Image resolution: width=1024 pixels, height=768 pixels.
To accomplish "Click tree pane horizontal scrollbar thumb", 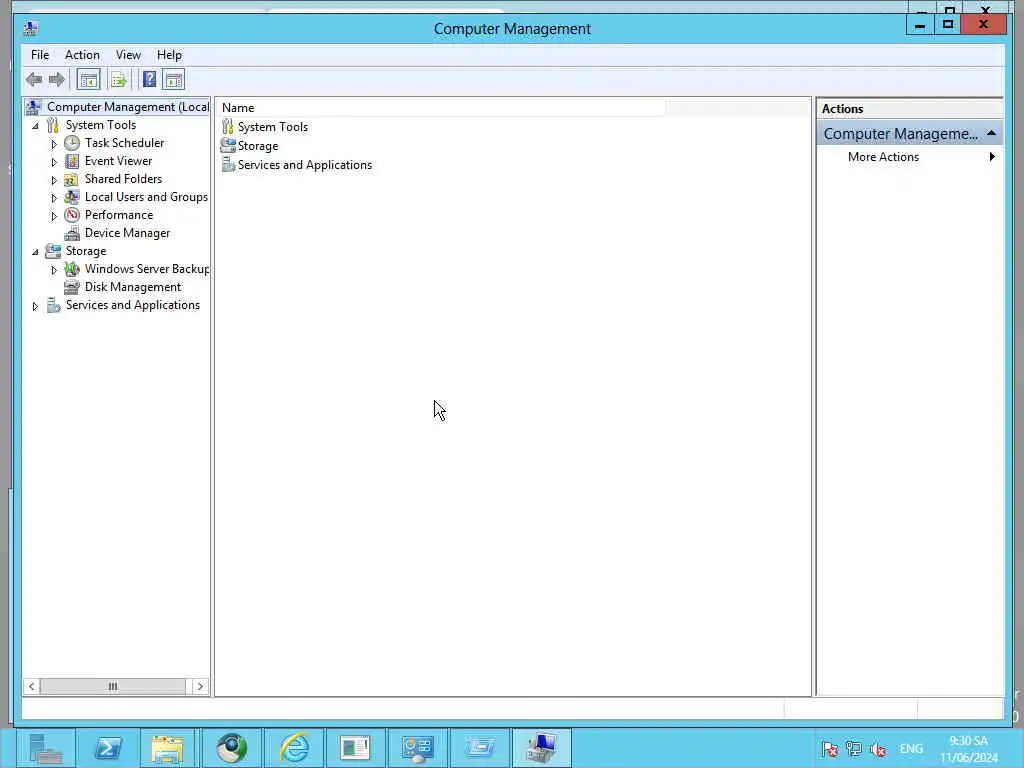I will pyautogui.click(x=112, y=686).
